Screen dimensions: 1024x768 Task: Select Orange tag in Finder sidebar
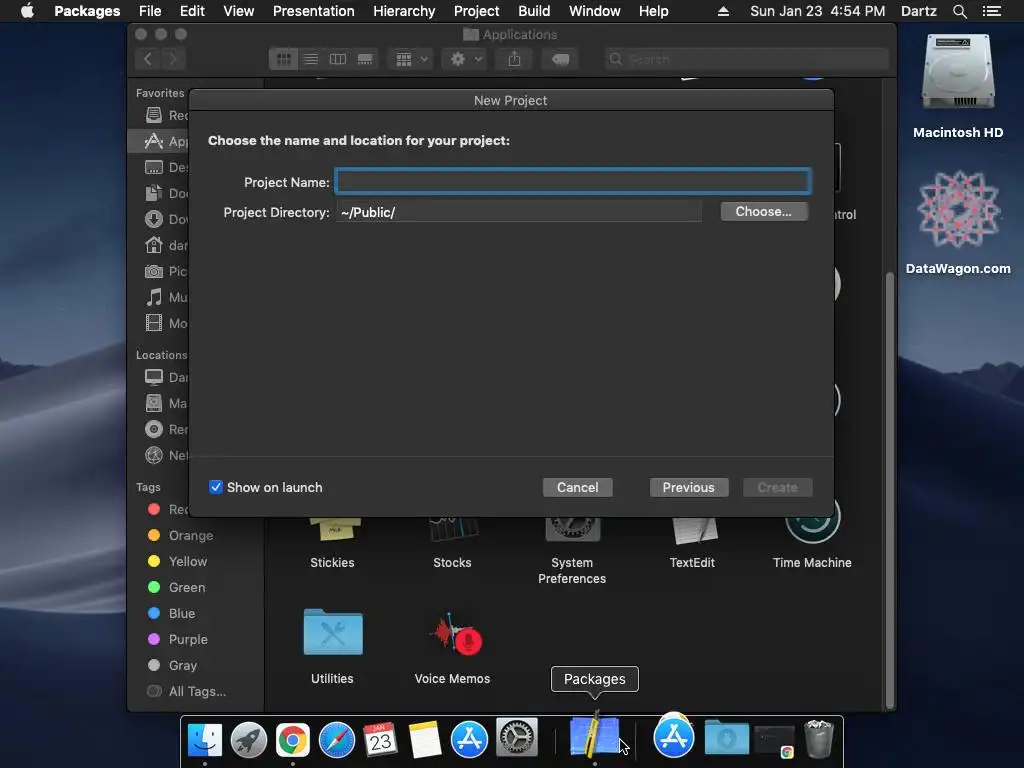[191, 536]
